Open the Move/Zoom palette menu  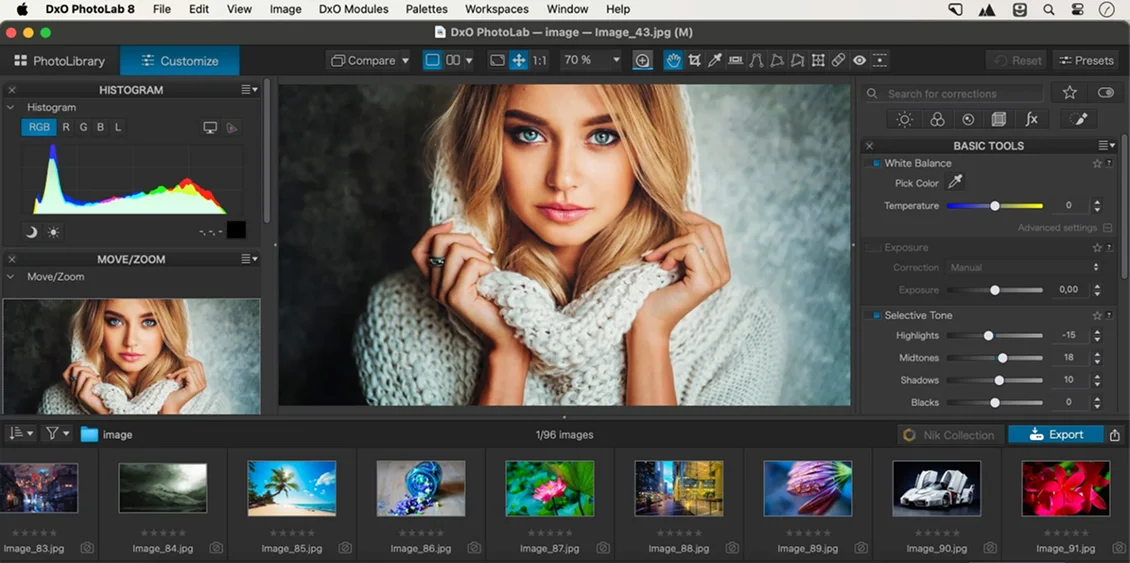coord(249,259)
